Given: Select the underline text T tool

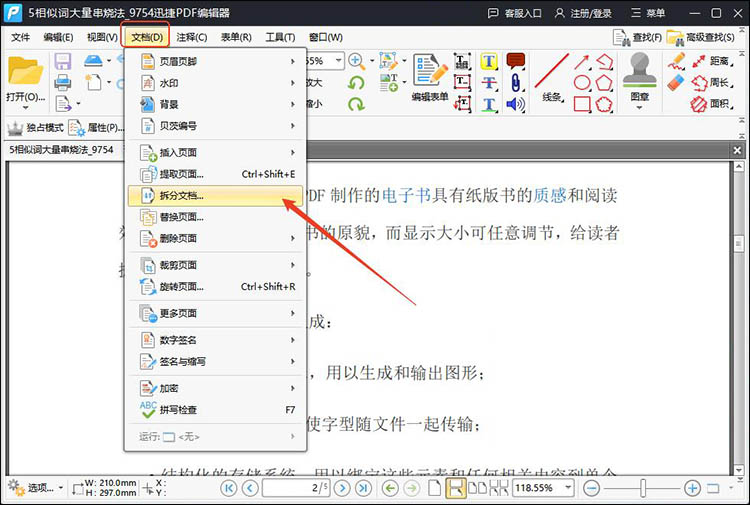Looking at the screenshot, I should tap(488, 104).
